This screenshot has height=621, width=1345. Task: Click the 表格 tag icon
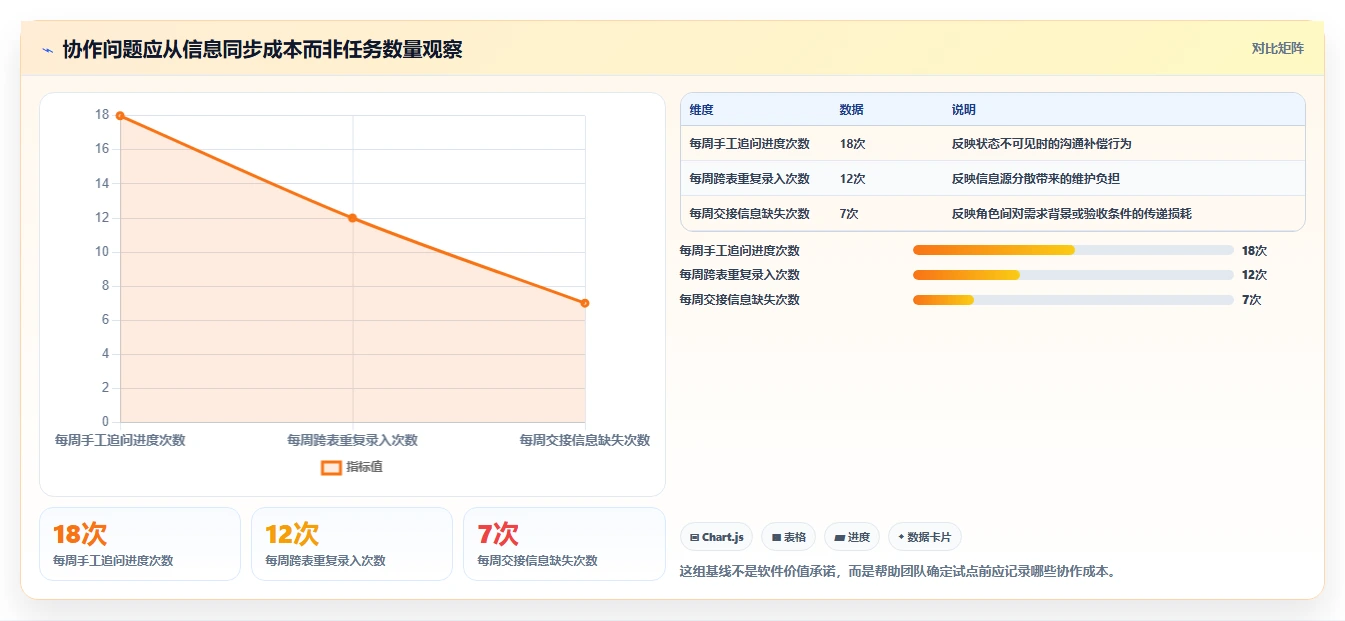[776, 538]
